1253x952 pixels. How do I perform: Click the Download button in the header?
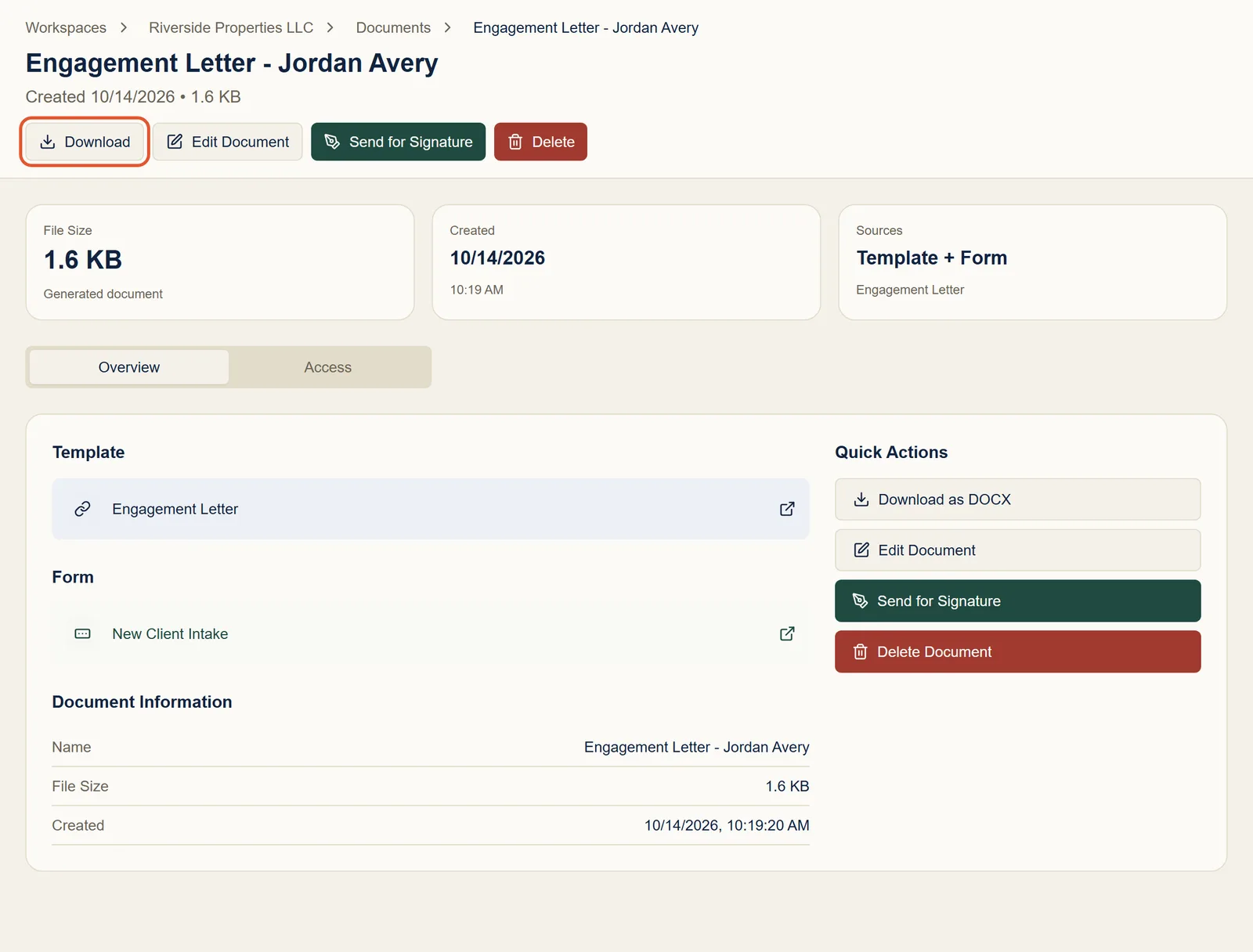85,142
